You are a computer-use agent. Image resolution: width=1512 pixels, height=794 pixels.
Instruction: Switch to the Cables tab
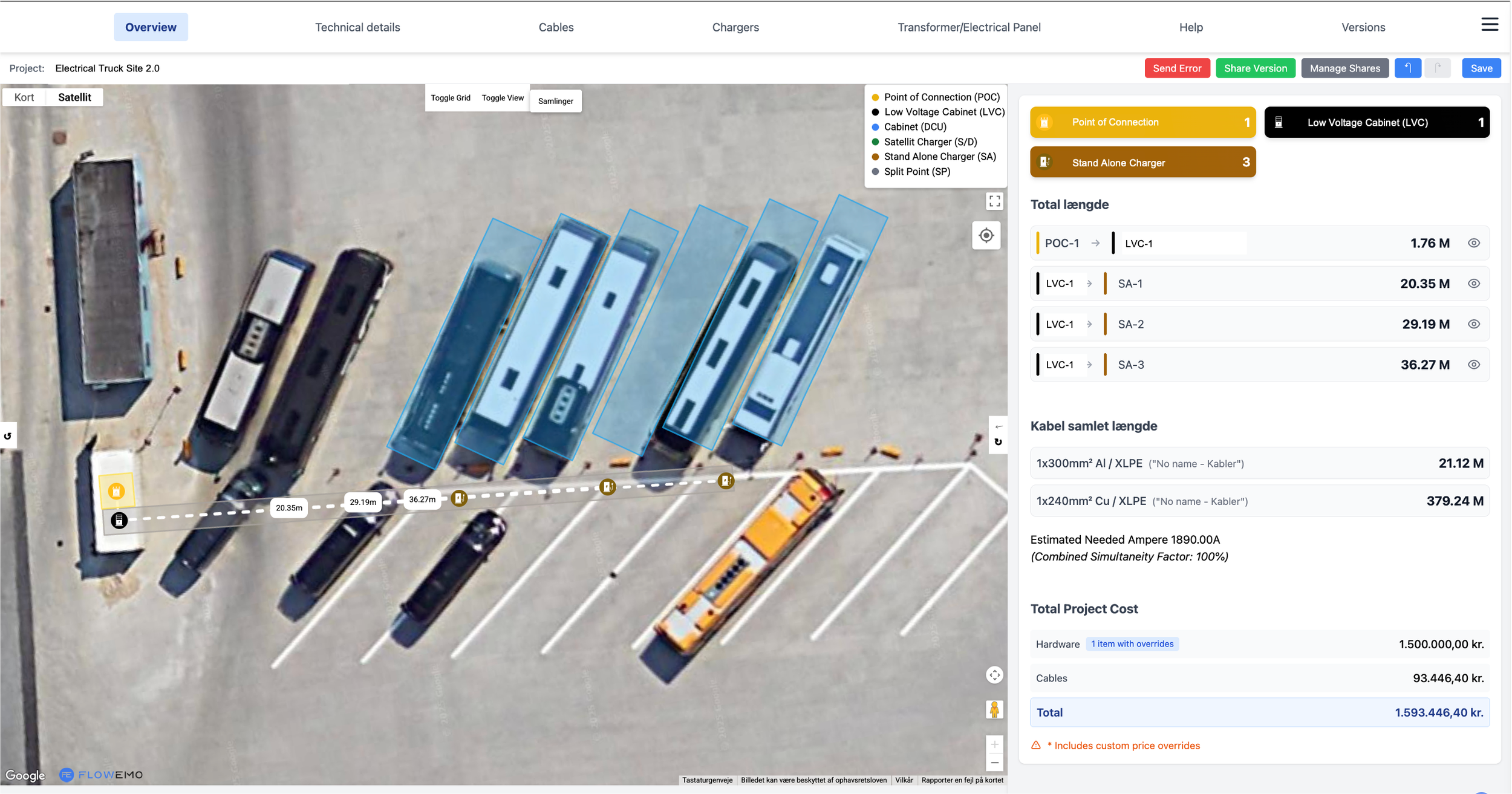pyautogui.click(x=556, y=27)
